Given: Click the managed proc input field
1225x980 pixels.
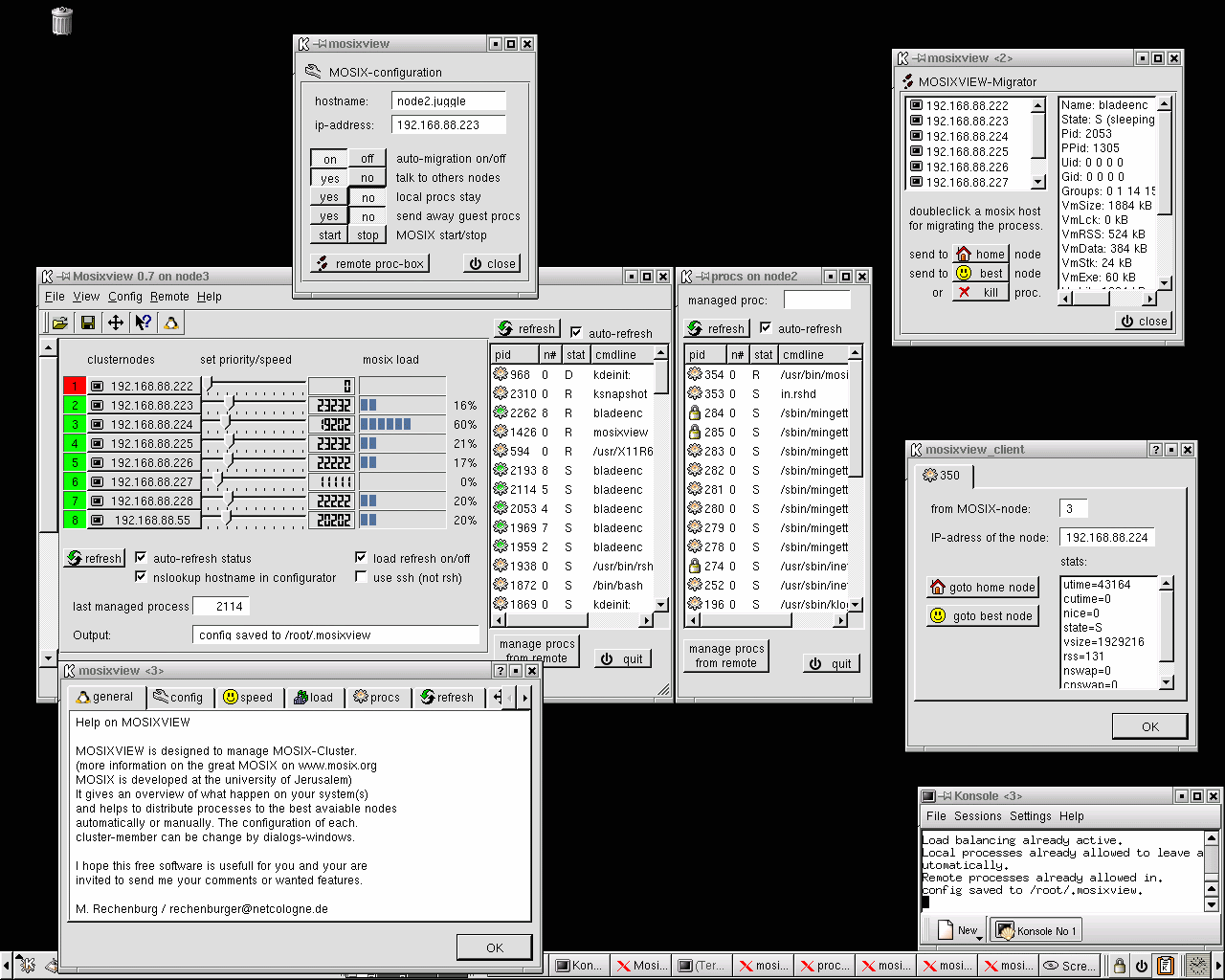Looking at the screenshot, I should [816, 300].
